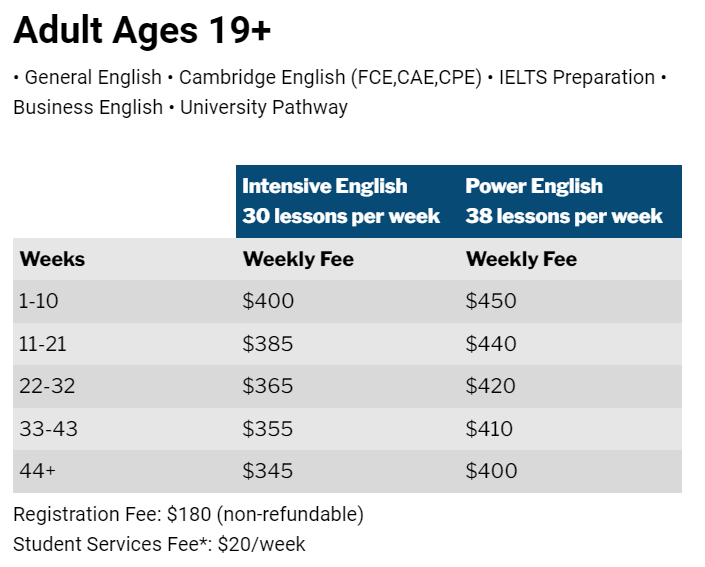Click the Registration Fee $180 line
This screenshot has width=705, height=567.
click(x=188, y=515)
